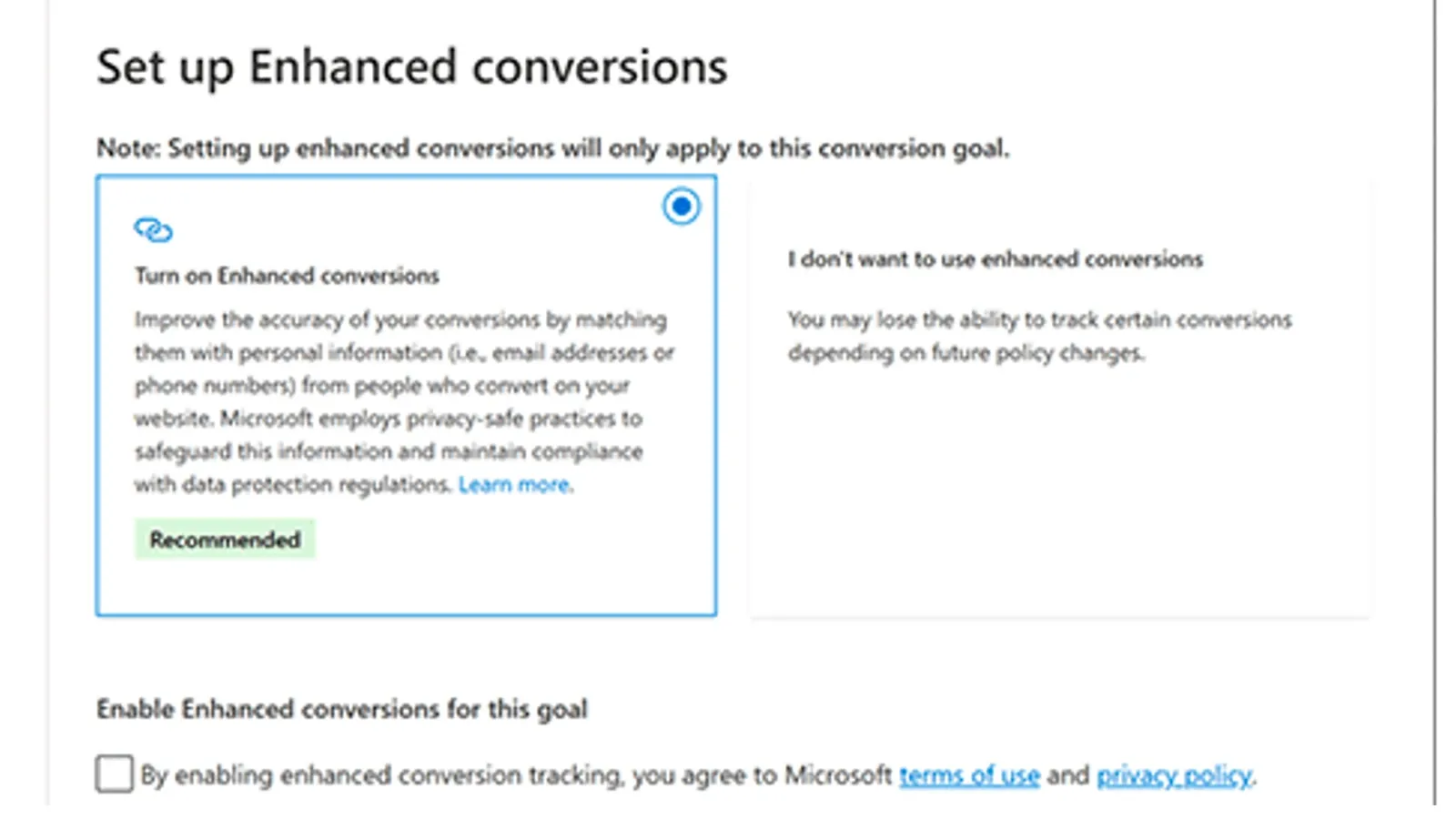Click the I don't want to use enhanced conversions heading
The height and width of the screenshot is (819, 1456).
point(996,258)
